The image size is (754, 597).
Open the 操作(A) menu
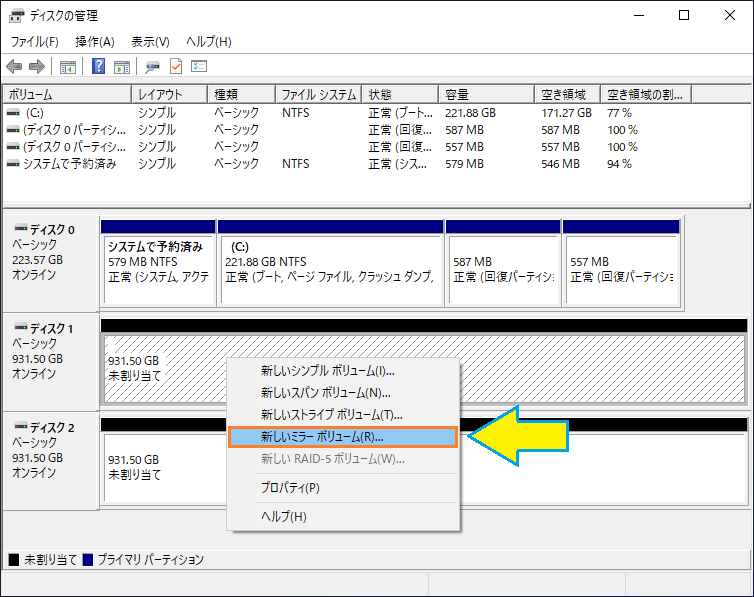(x=95, y=42)
